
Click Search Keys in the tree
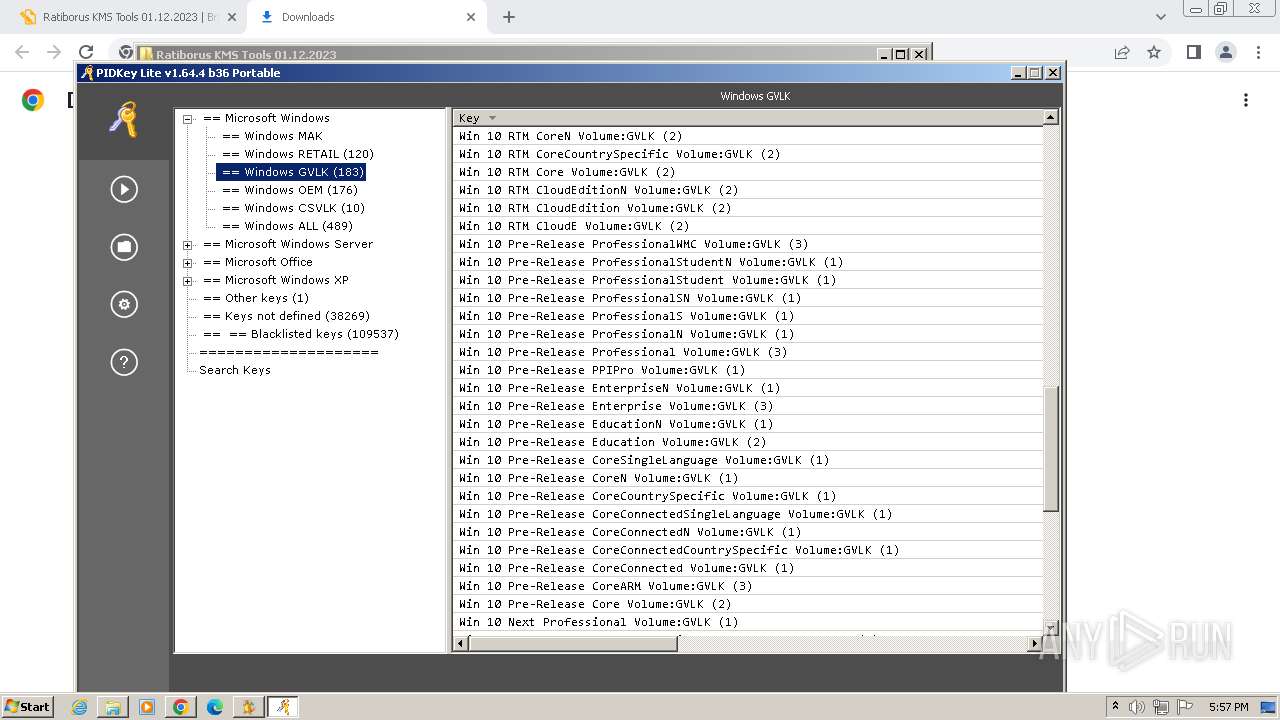click(234, 370)
